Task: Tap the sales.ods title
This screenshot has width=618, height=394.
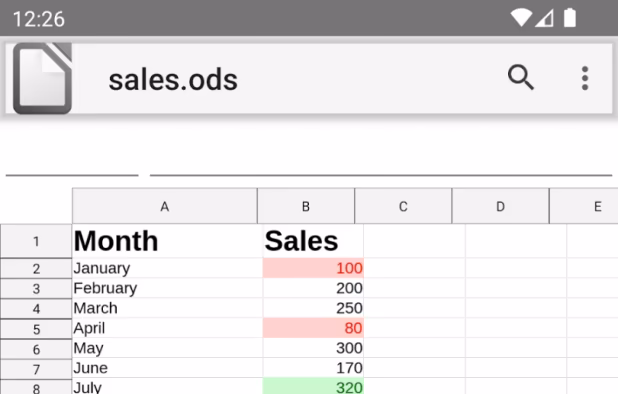Action: (173, 80)
